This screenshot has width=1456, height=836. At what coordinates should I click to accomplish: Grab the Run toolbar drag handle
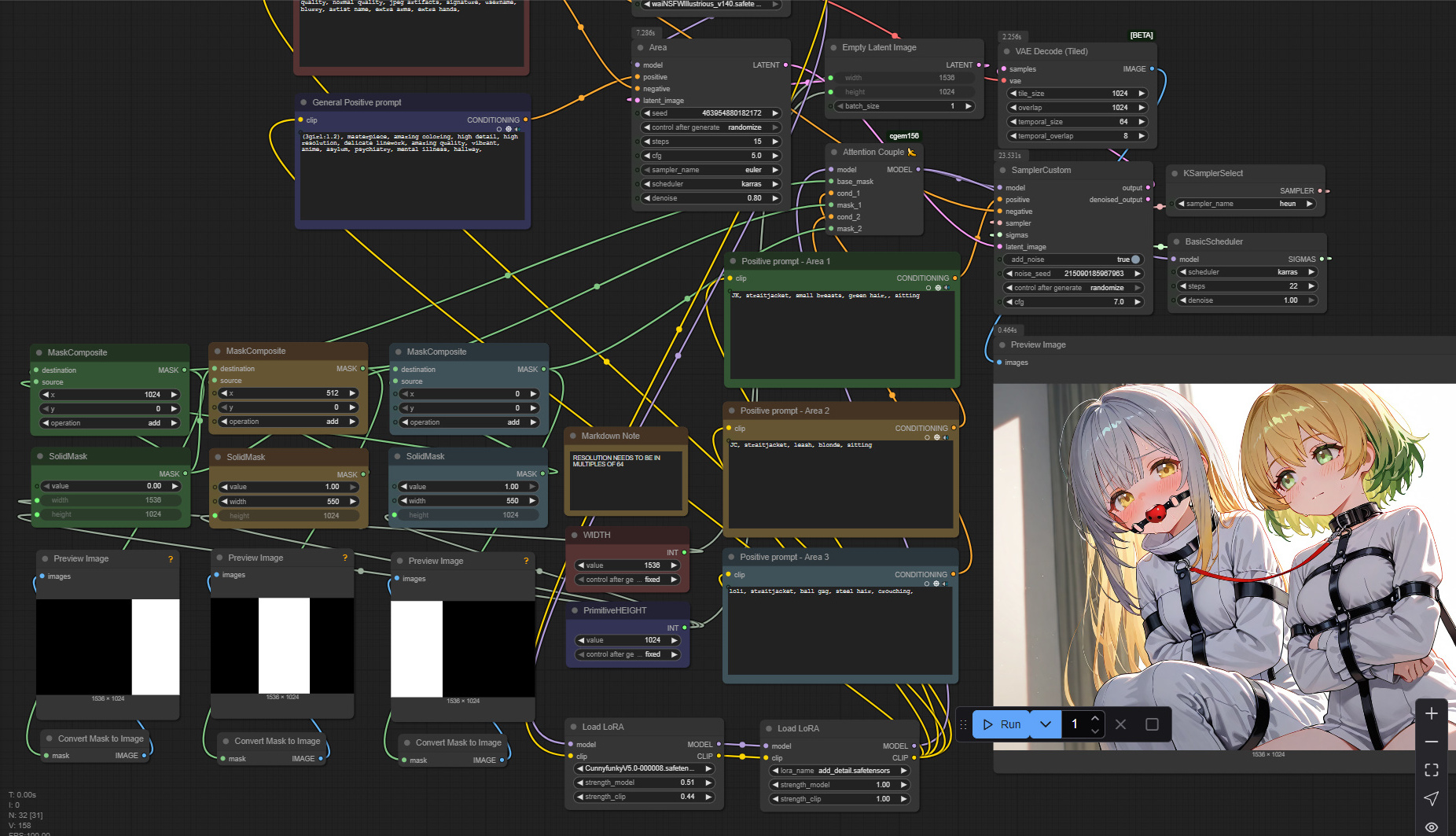(x=963, y=724)
